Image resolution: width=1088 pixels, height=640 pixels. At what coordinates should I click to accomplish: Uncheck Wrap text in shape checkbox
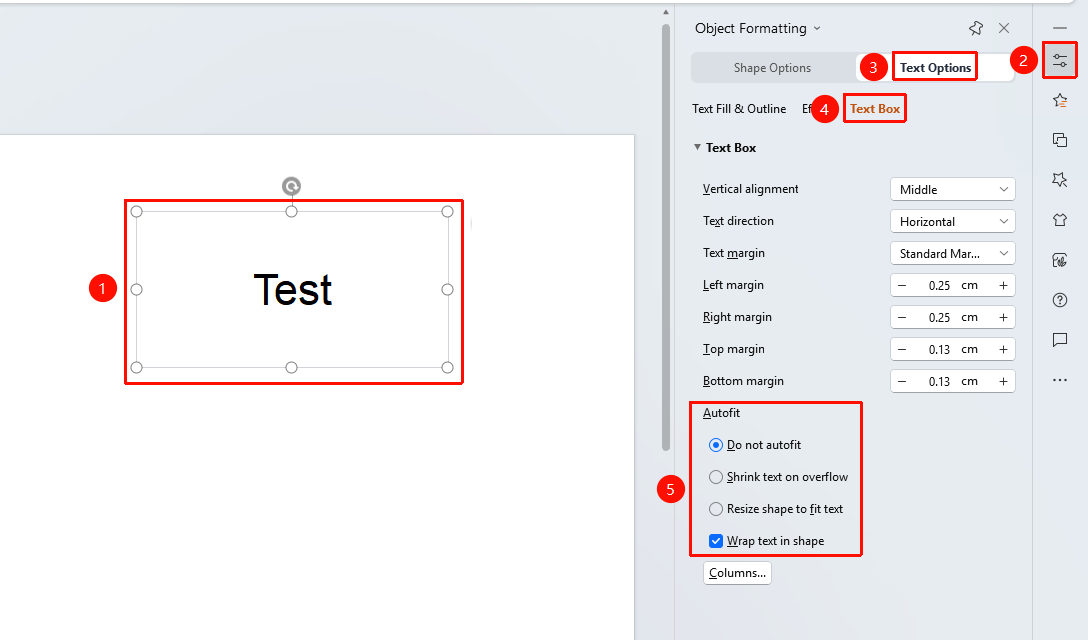click(716, 541)
